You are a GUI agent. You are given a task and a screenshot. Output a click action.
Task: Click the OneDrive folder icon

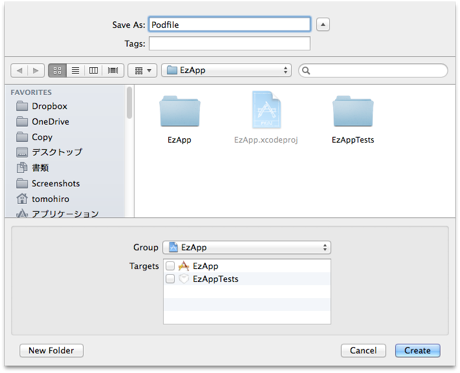pos(22,121)
